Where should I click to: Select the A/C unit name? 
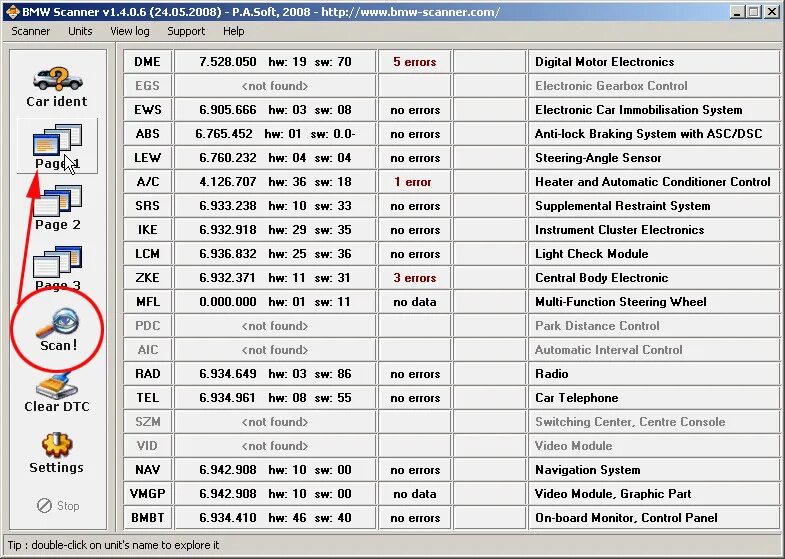(148, 182)
